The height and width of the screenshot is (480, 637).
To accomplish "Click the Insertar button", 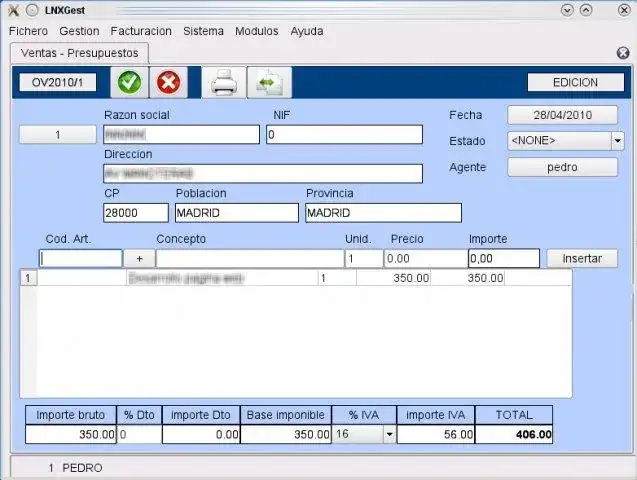I will click(582, 259).
